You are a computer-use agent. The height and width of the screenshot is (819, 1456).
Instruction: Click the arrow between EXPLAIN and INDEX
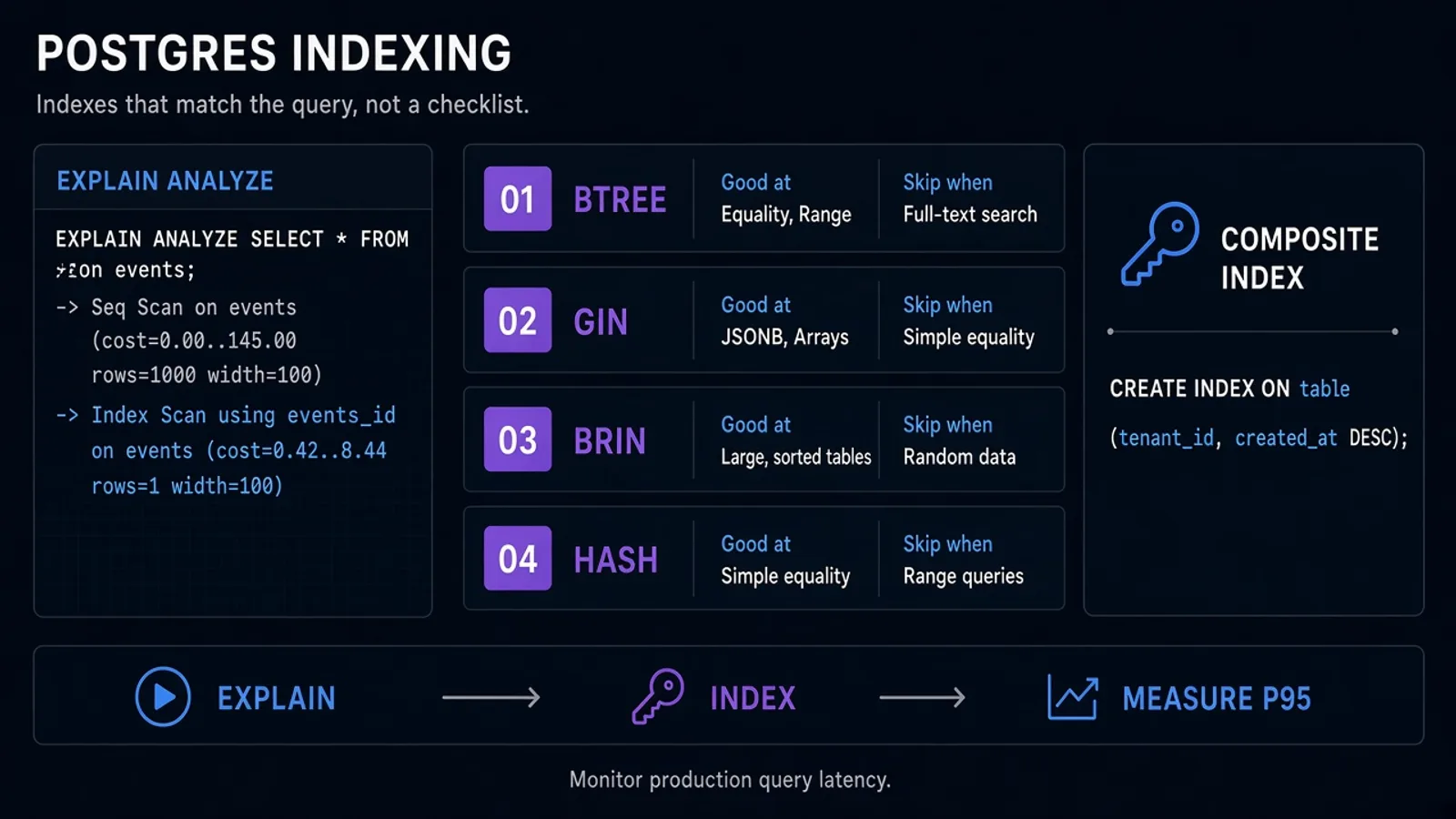[491, 698]
